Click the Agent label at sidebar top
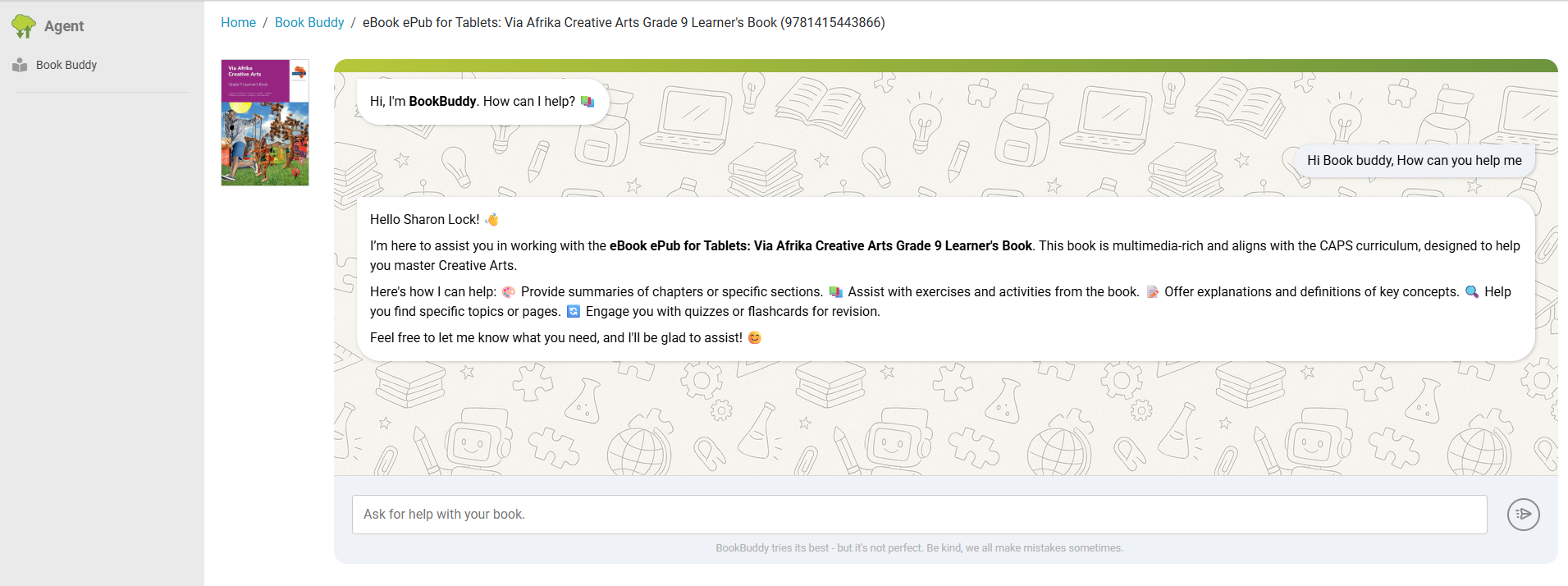The image size is (1568, 586). (63, 25)
